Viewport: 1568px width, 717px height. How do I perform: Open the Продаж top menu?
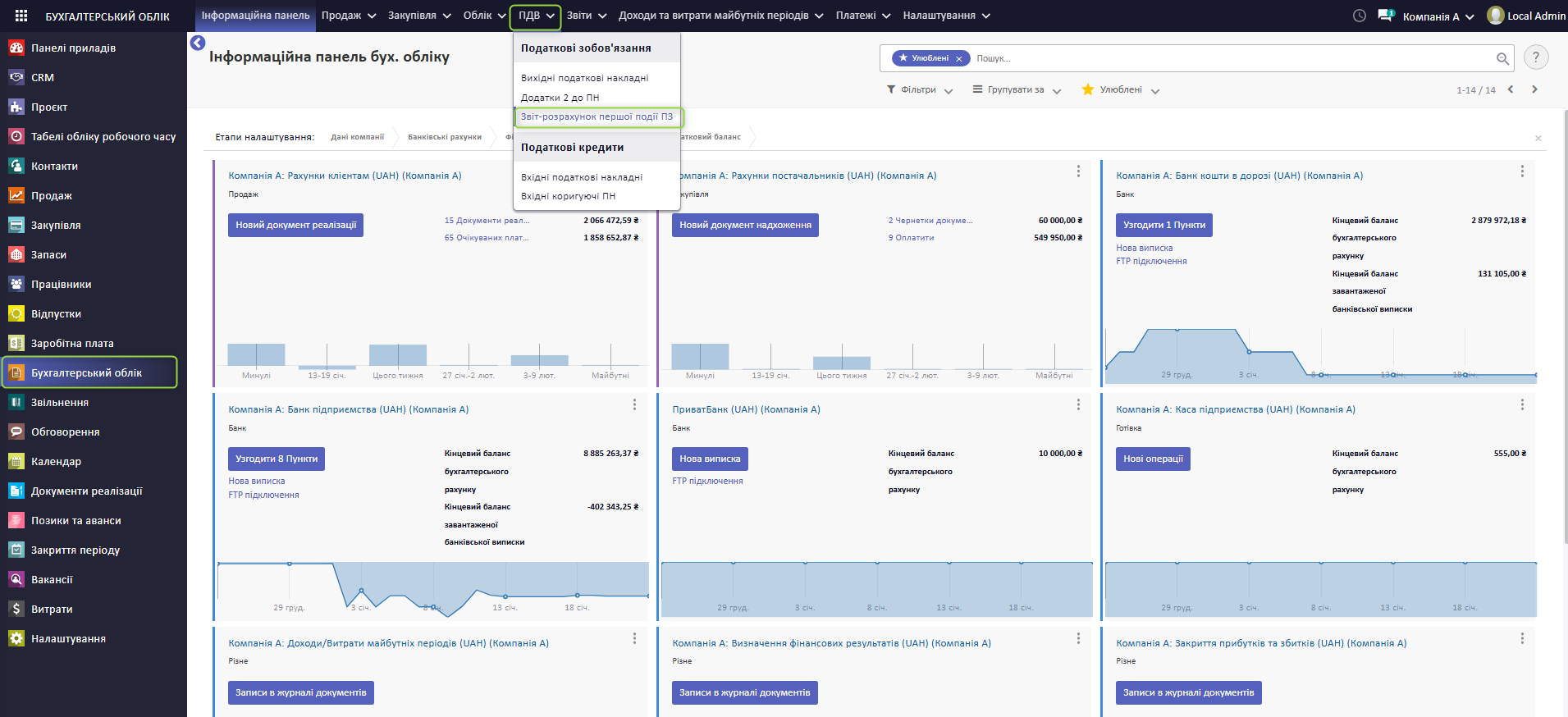coord(349,16)
